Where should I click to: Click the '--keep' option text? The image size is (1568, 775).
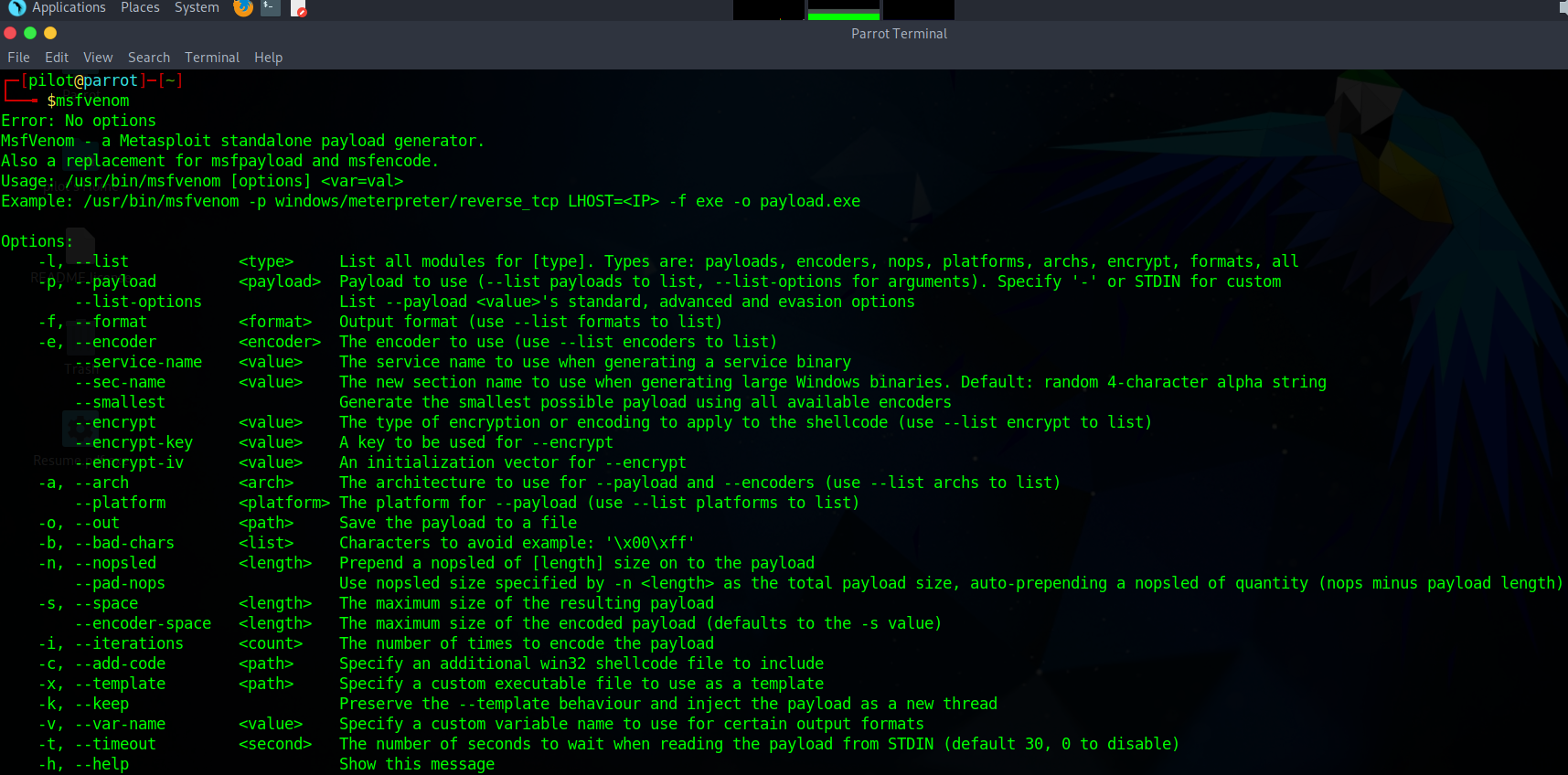[101, 704]
